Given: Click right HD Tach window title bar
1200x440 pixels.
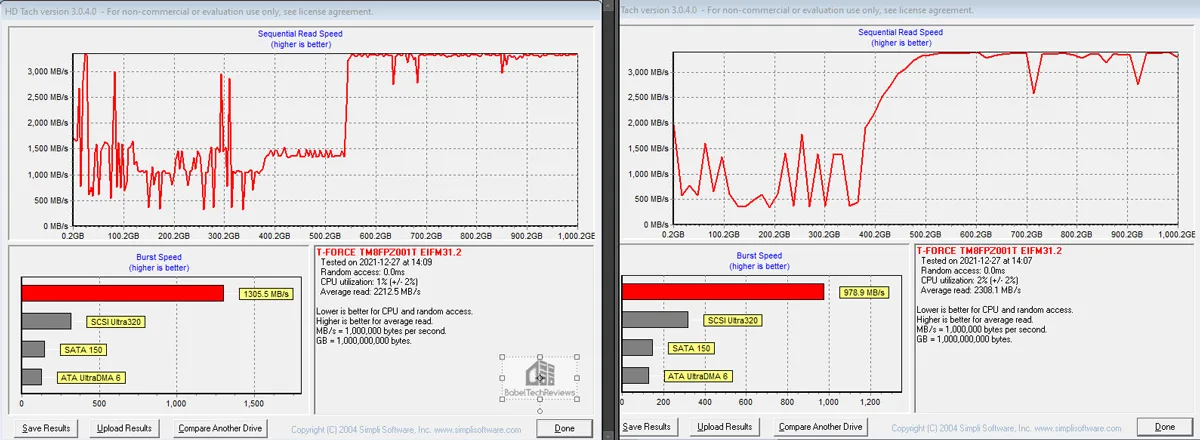Looking at the screenshot, I should point(910,10).
